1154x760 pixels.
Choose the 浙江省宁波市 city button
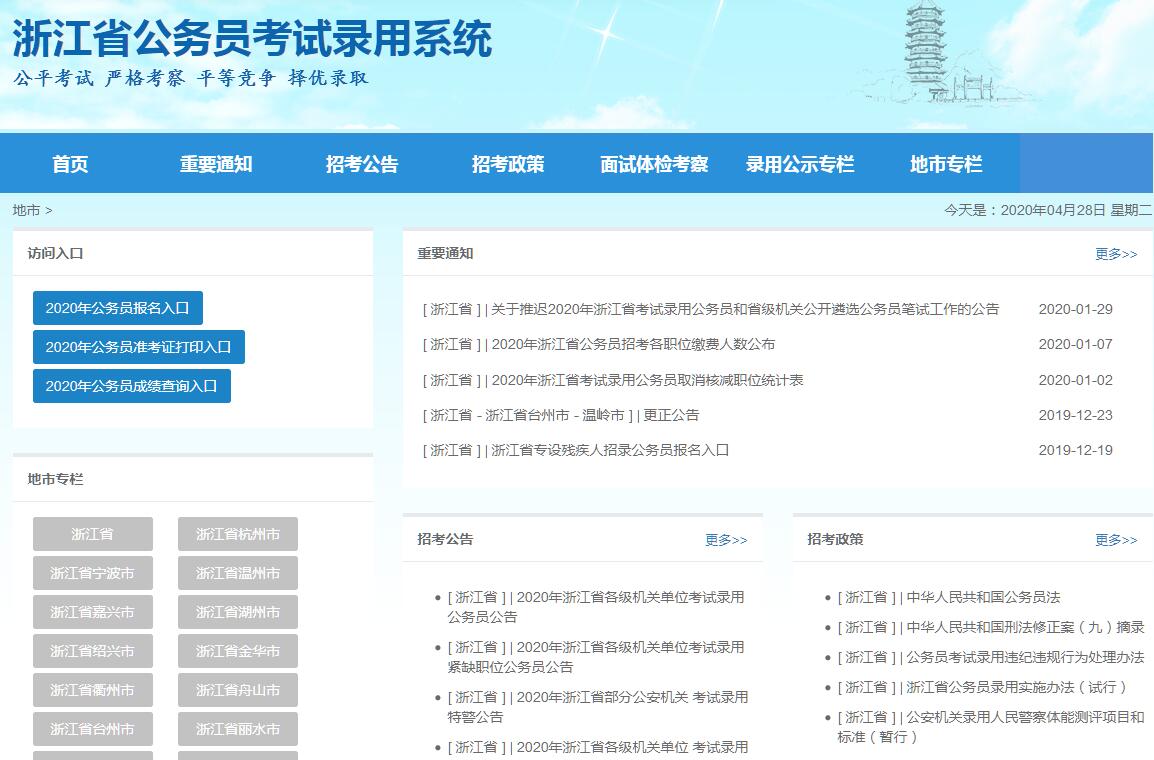coord(92,573)
